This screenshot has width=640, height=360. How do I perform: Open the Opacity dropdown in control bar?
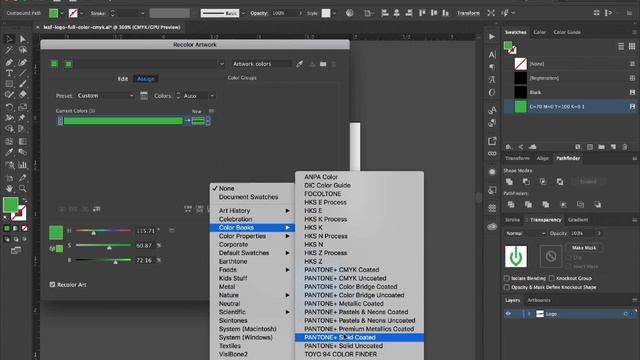(301, 13)
